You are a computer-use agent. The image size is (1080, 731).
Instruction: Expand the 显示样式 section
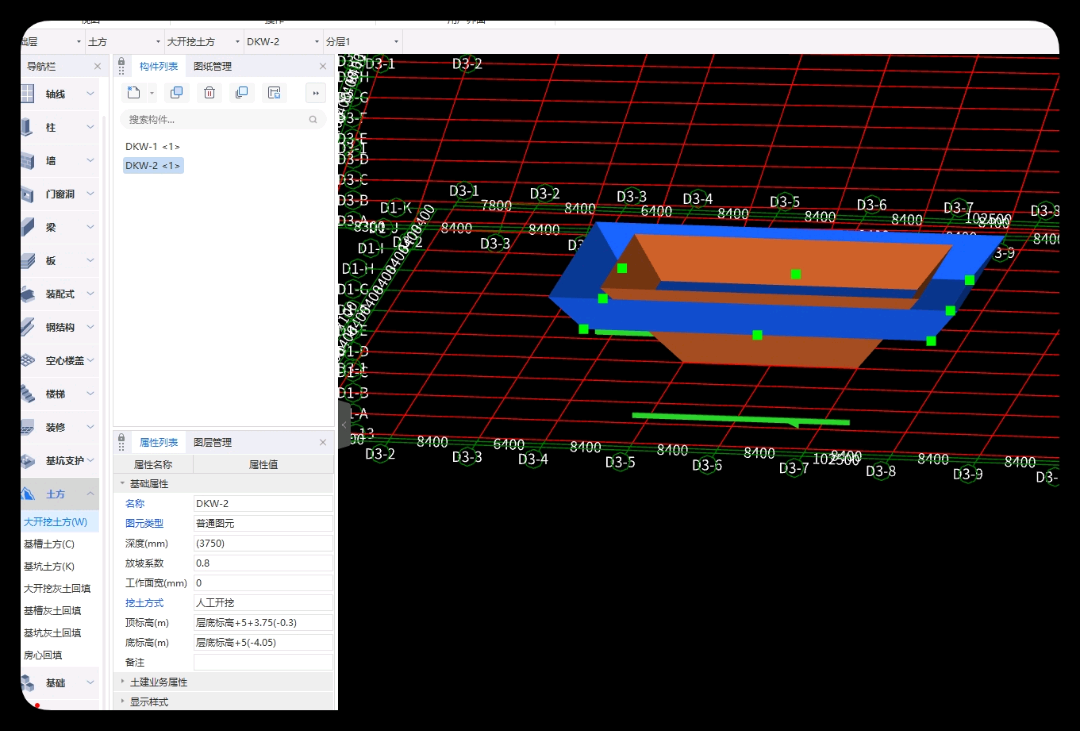click(x=123, y=701)
